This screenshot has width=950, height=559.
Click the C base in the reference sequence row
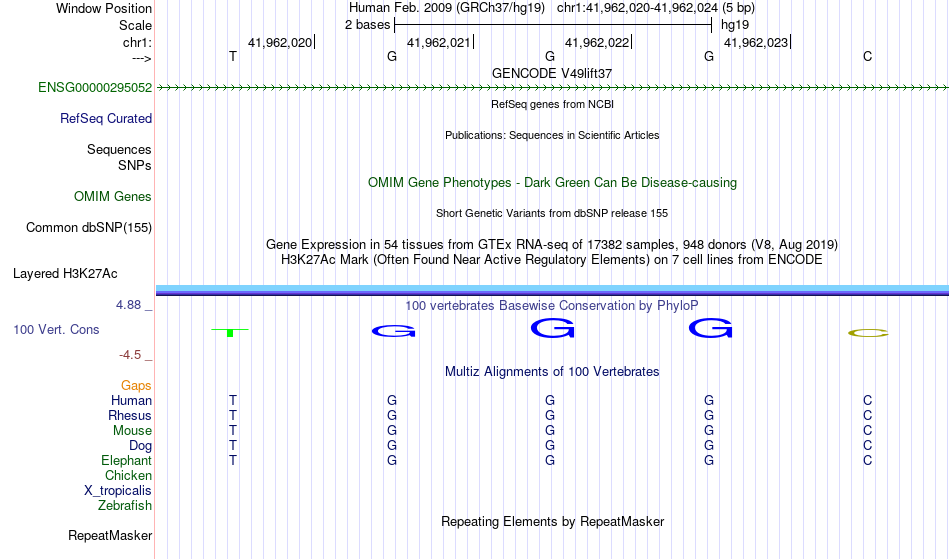(868, 56)
